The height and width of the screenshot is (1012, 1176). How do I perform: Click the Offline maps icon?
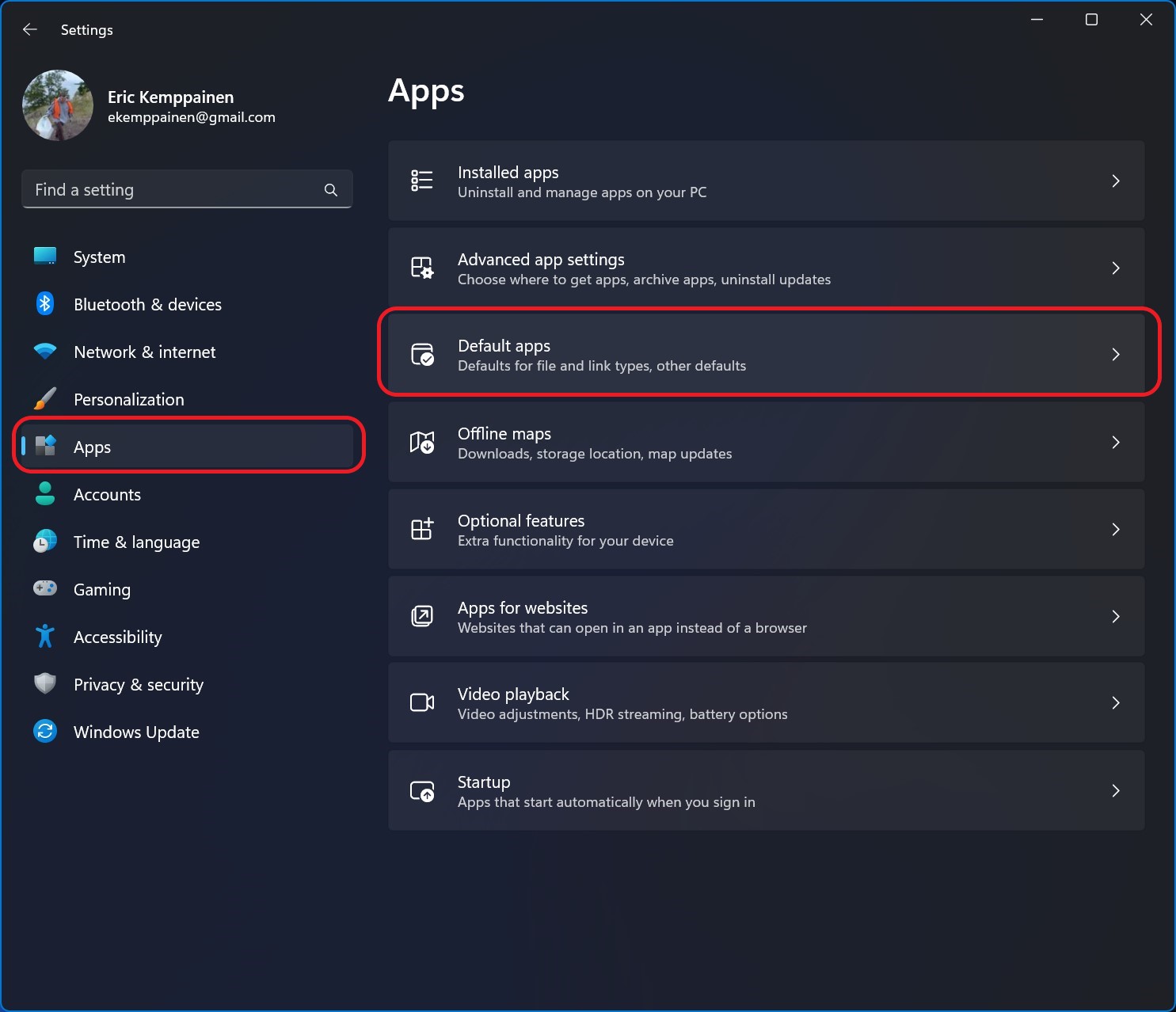coord(422,442)
